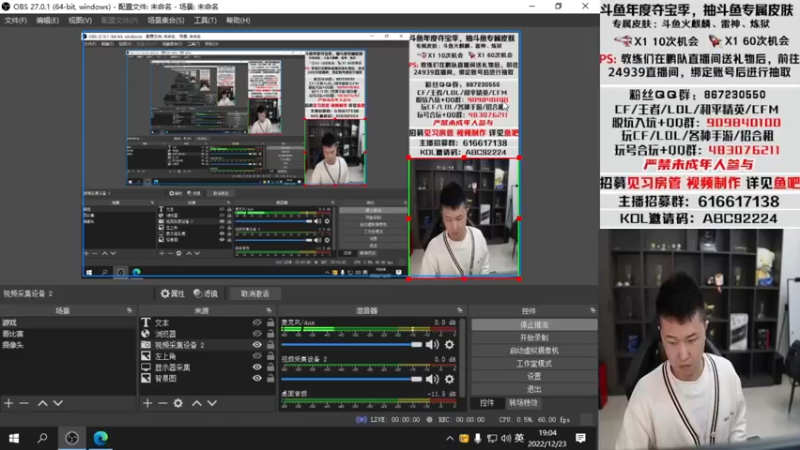This screenshot has width=800, height=450.
Task: Lock the 背景图 source
Action: (270, 379)
